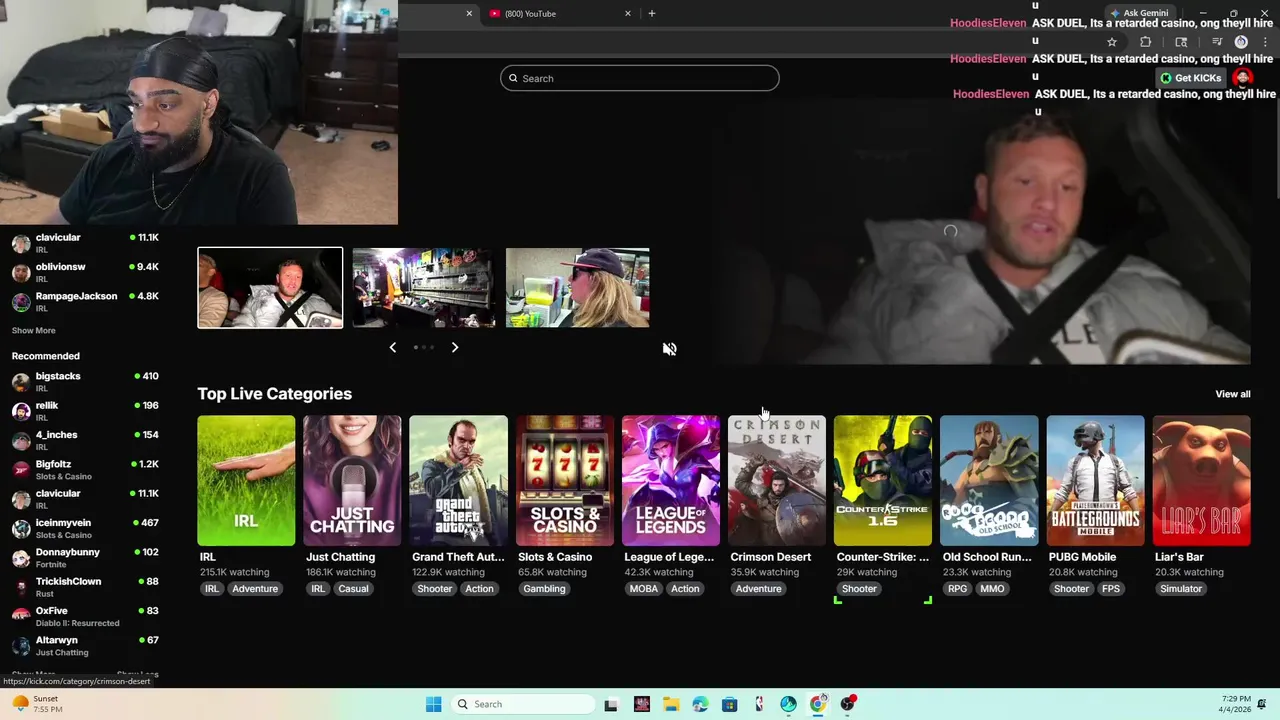Open the Chrome search-tabs icon
The image size is (1280, 720).
coord(1181,42)
